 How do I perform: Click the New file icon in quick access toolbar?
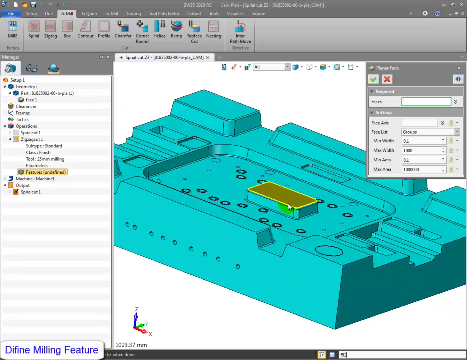(x=16, y=5)
